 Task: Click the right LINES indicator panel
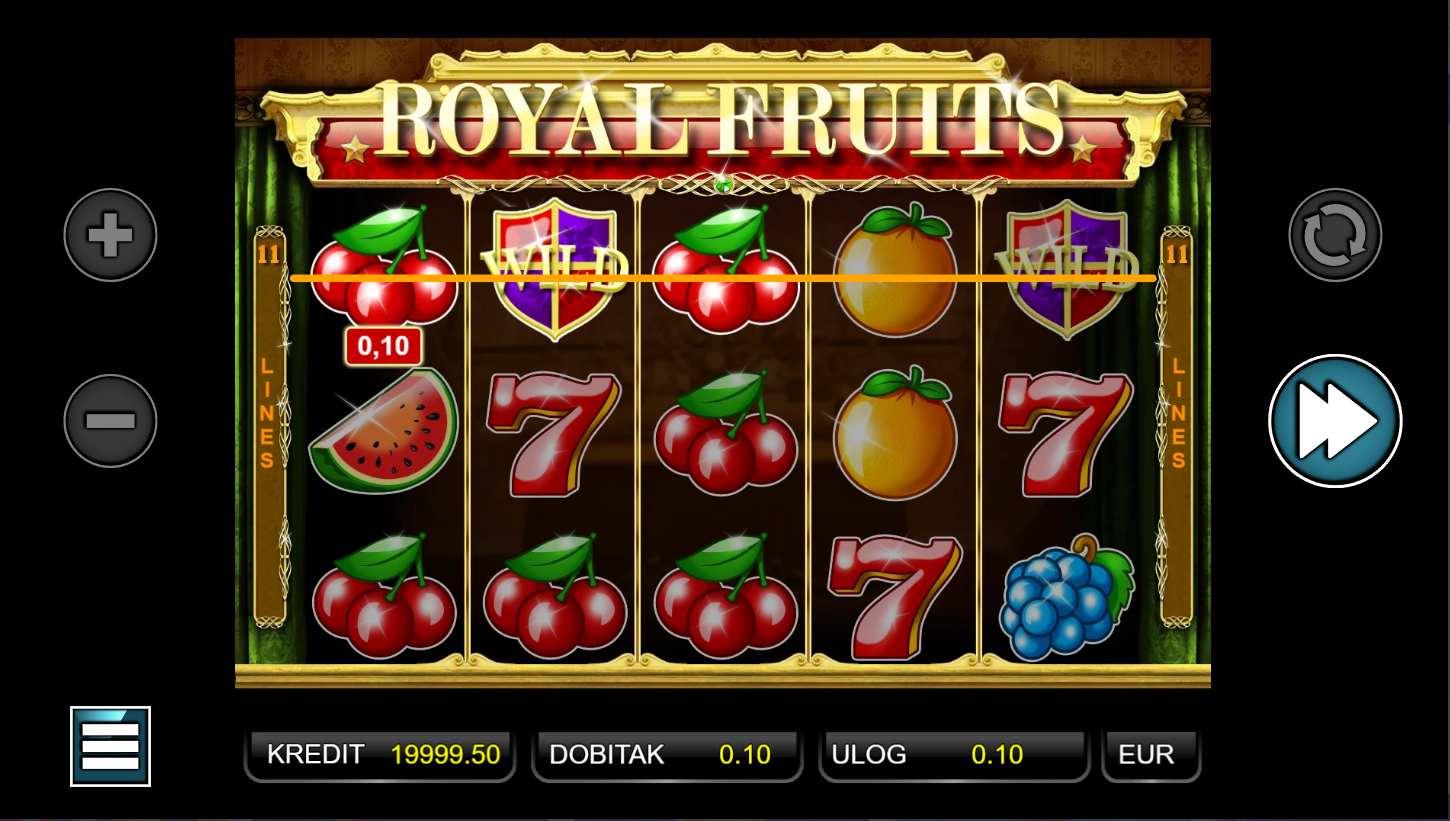(x=1177, y=427)
